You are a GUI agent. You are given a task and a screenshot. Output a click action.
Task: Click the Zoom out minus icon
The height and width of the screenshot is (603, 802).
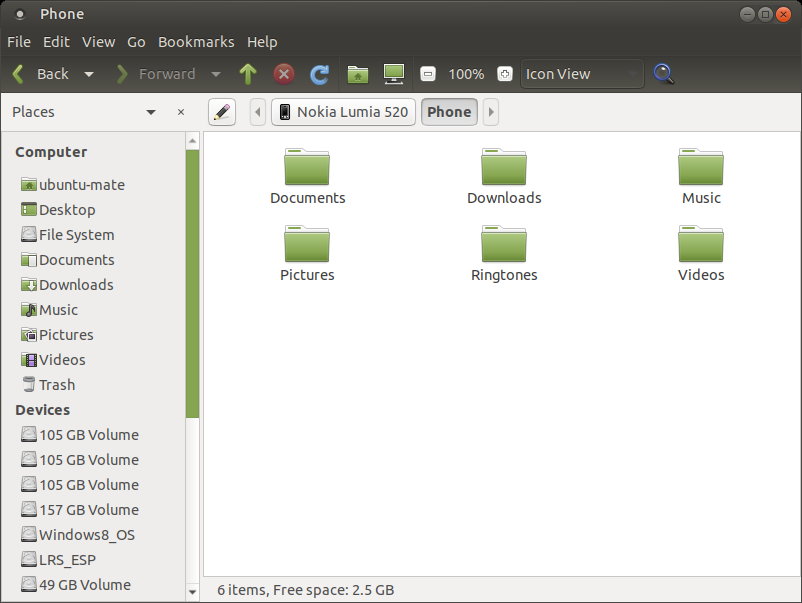coord(428,74)
